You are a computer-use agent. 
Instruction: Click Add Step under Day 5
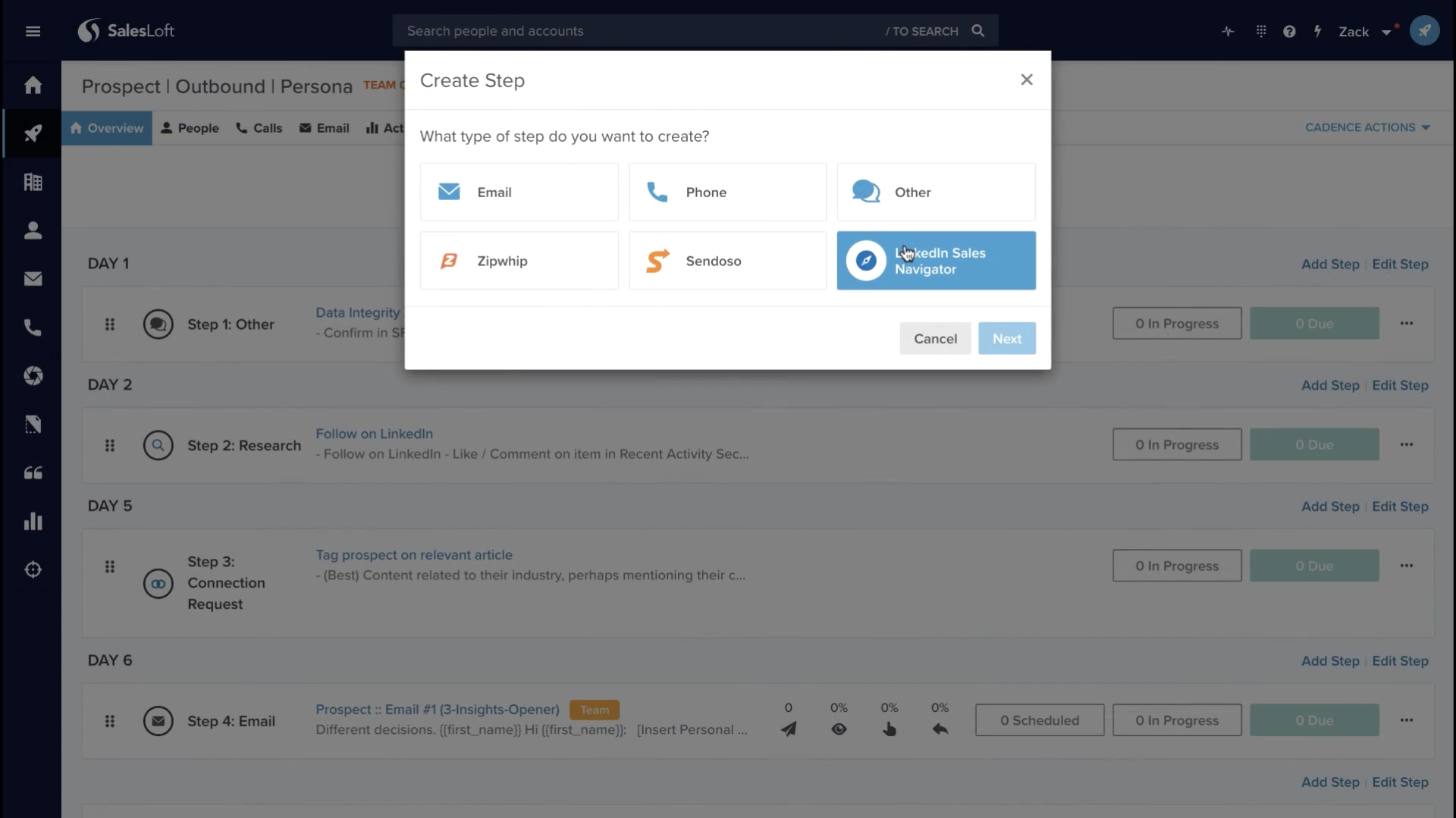[1329, 506]
